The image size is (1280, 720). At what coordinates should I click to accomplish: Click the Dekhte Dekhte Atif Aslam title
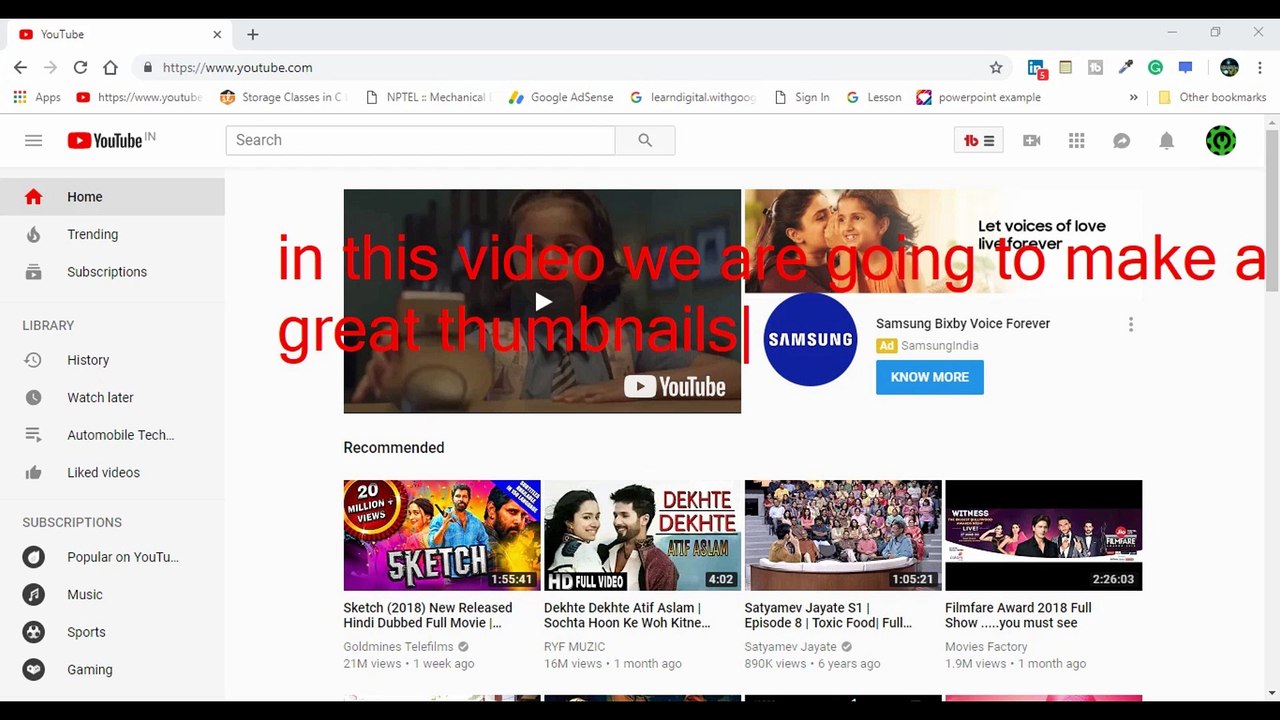point(627,615)
